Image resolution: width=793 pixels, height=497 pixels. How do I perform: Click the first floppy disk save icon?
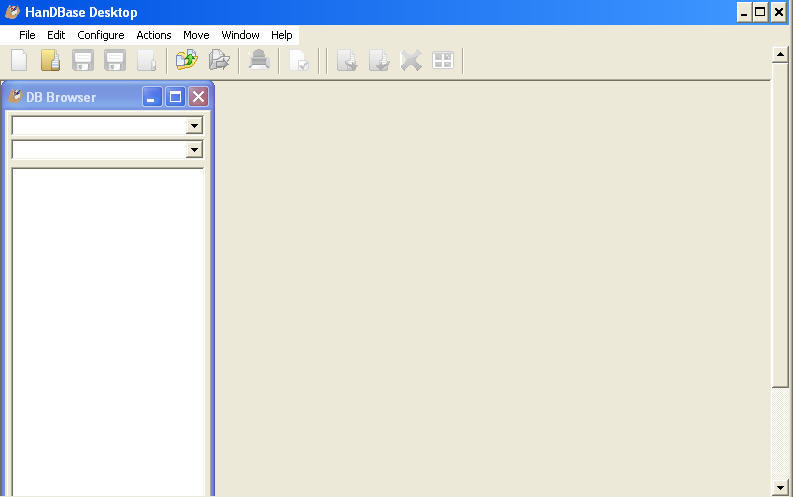click(x=83, y=60)
